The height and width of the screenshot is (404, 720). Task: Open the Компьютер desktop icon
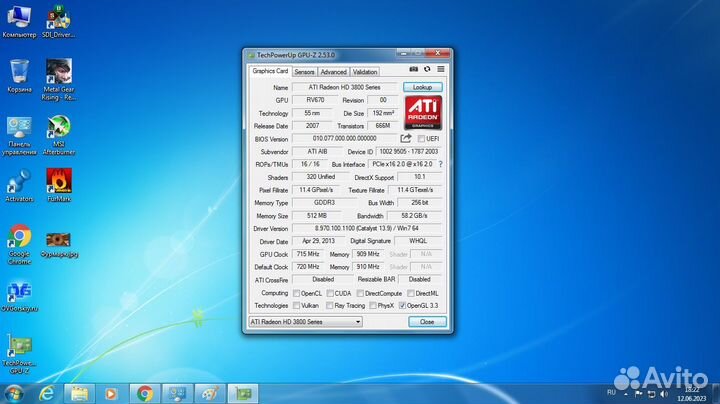[x=19, y=22]
